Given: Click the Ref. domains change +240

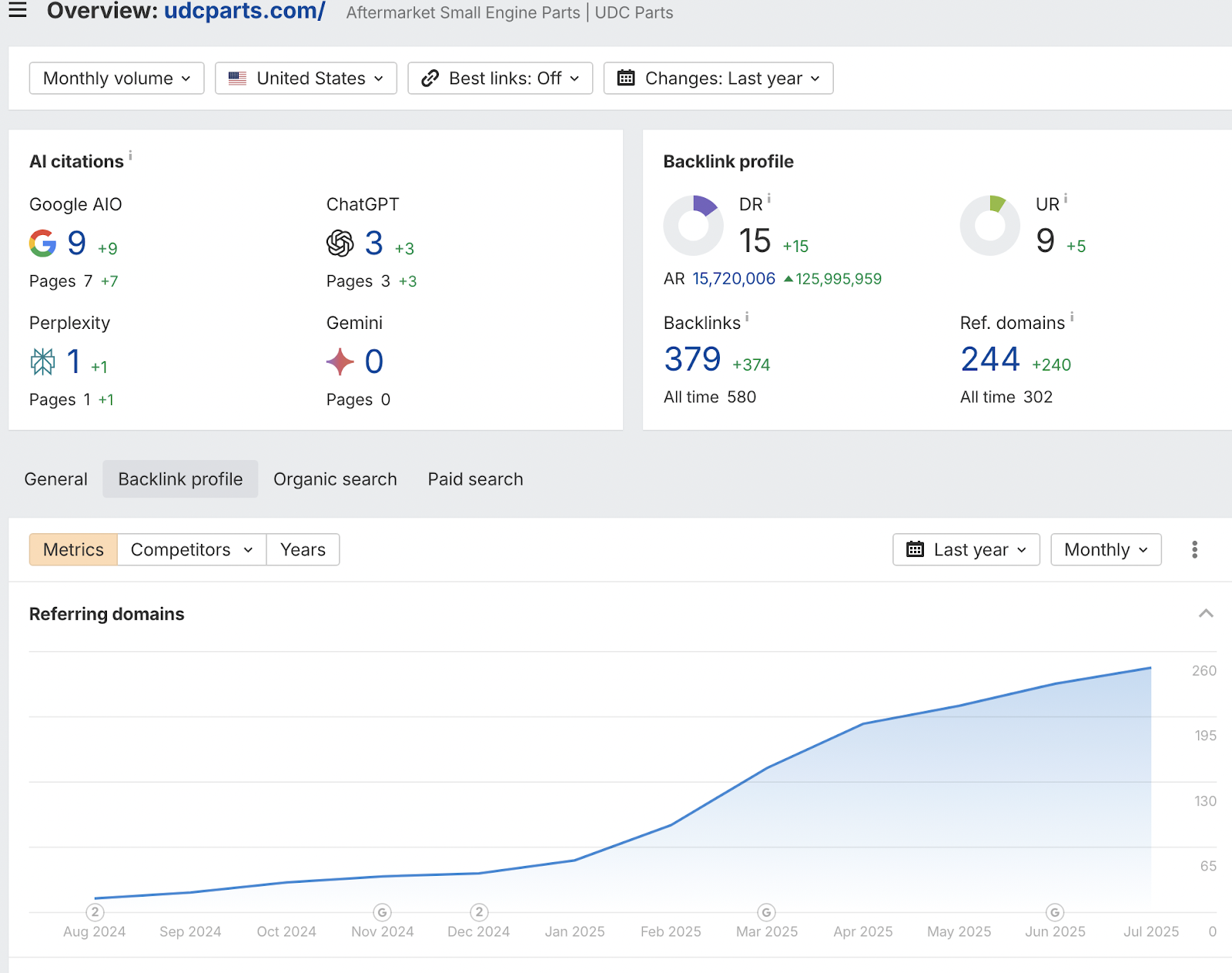Looking at the screenshot, I should click(1052, 365).
